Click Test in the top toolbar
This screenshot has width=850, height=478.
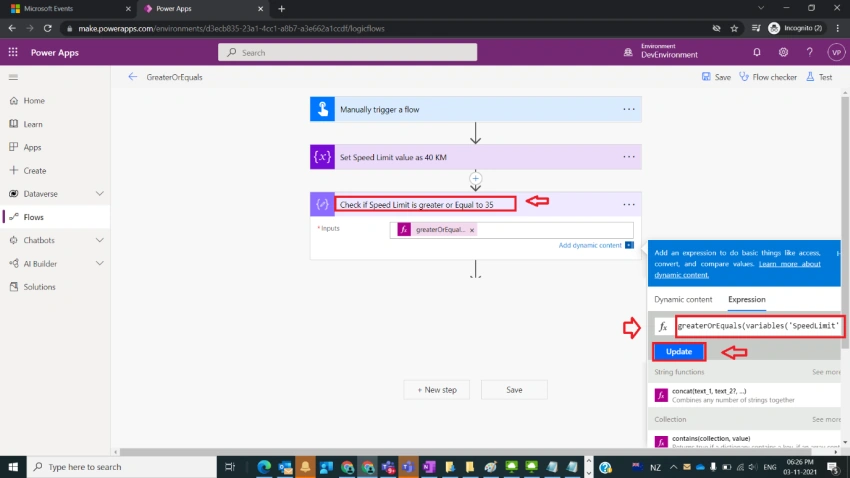819,77
